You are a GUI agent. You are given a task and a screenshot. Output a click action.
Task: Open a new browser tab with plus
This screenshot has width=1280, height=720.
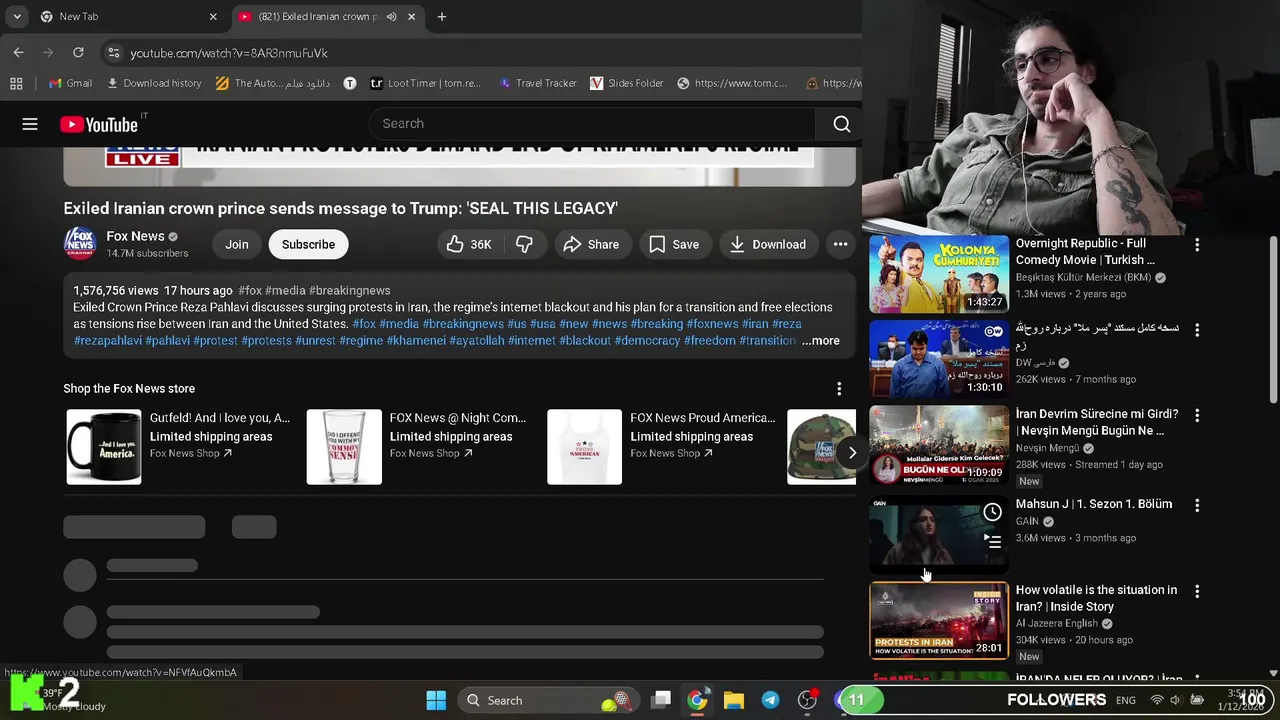[441, 17]
